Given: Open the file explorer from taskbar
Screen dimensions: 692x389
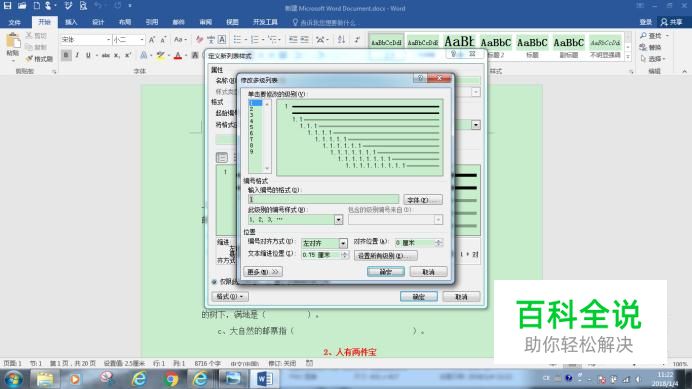Looking at the screenshot, I should tap(45, 379).
